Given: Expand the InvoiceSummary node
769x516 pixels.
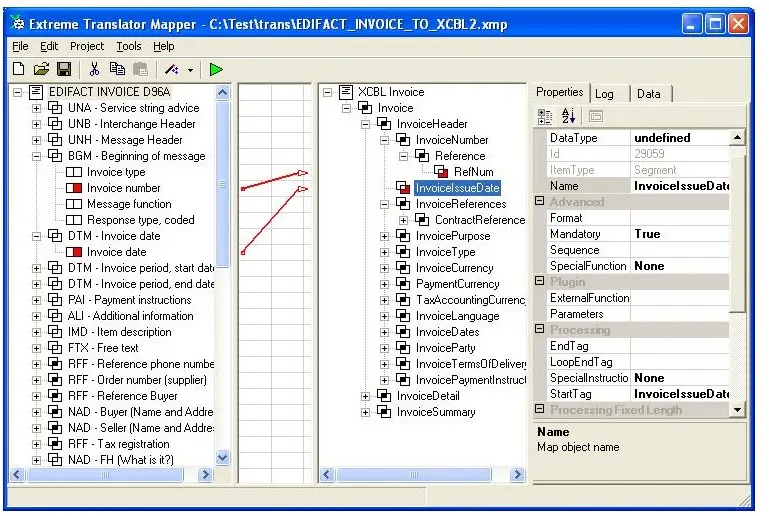Looking at the screenshot, I should [x=365, y=413].
